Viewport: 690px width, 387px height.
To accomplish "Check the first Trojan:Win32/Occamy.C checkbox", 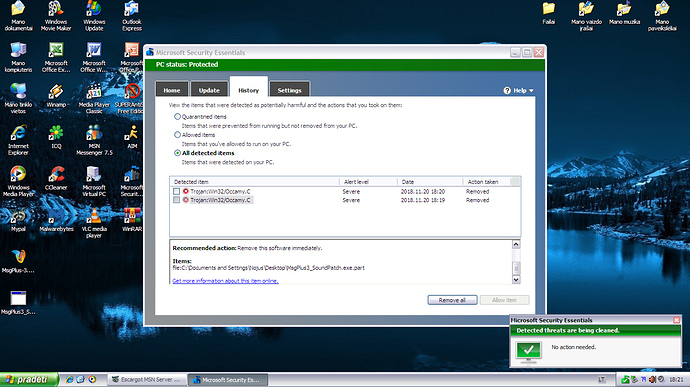I will click(176, 192).
